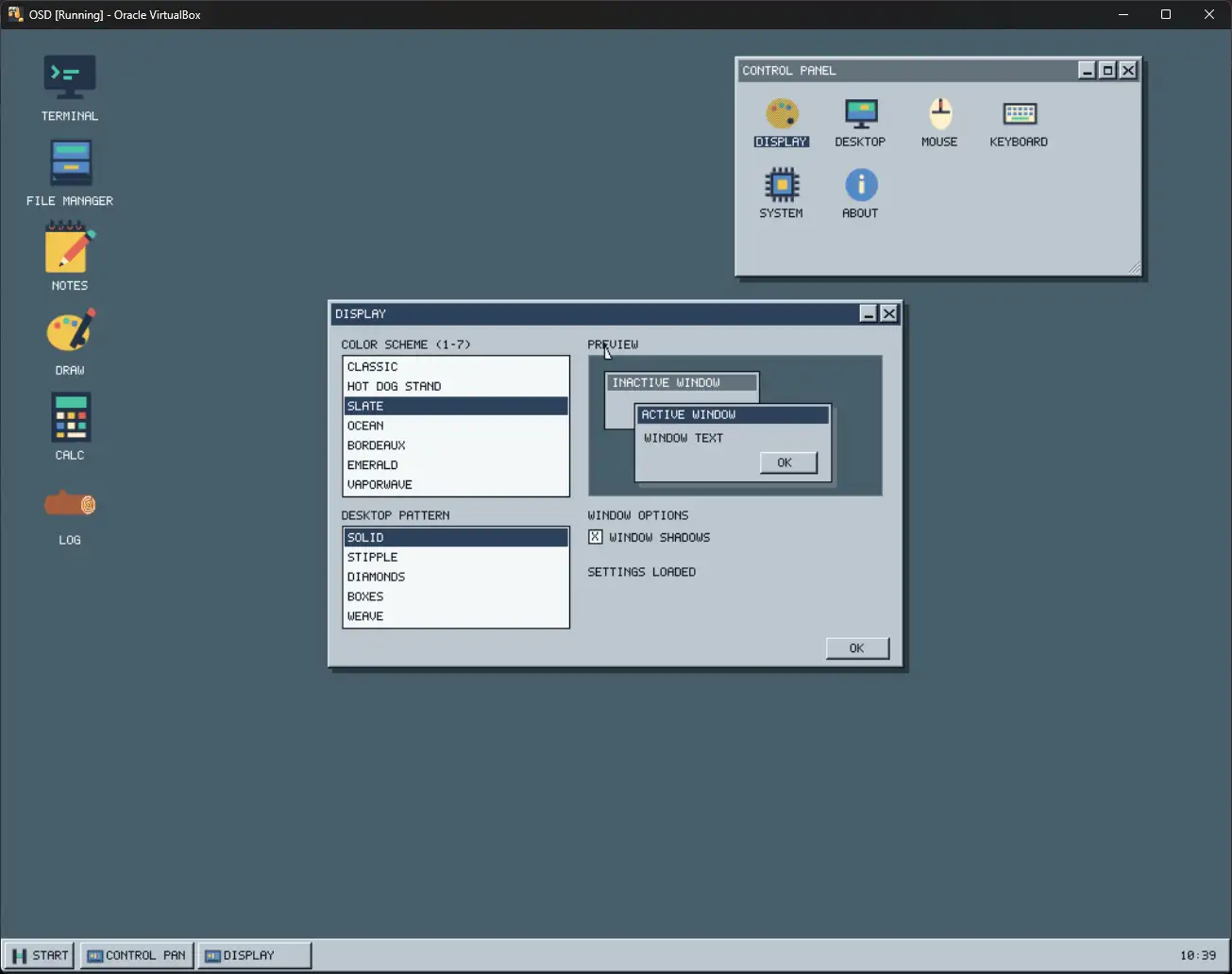The image size is (1232, 974).
Task: Maximize the Control Panel window
Action: [1108, 70]
